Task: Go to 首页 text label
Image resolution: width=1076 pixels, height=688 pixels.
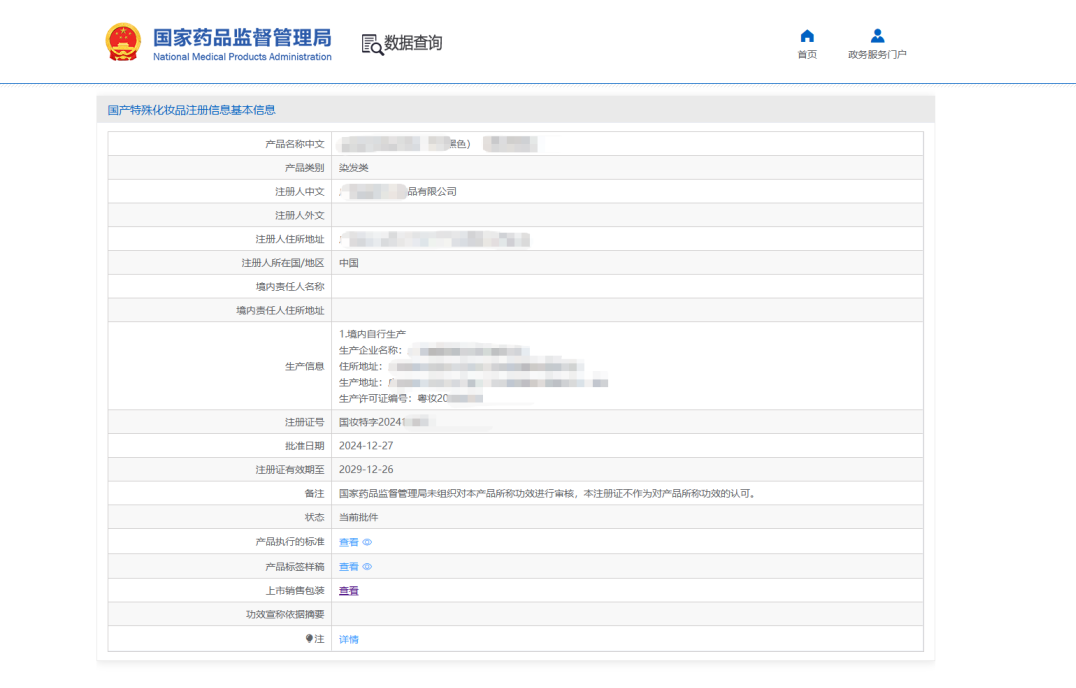Action: tap(807, 55)
